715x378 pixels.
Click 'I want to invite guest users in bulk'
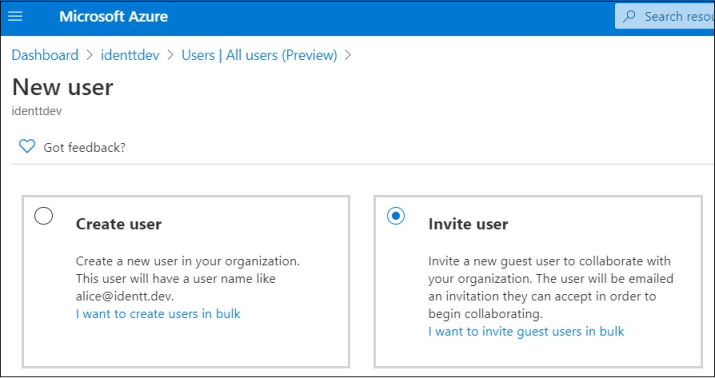tap(526, 331)
